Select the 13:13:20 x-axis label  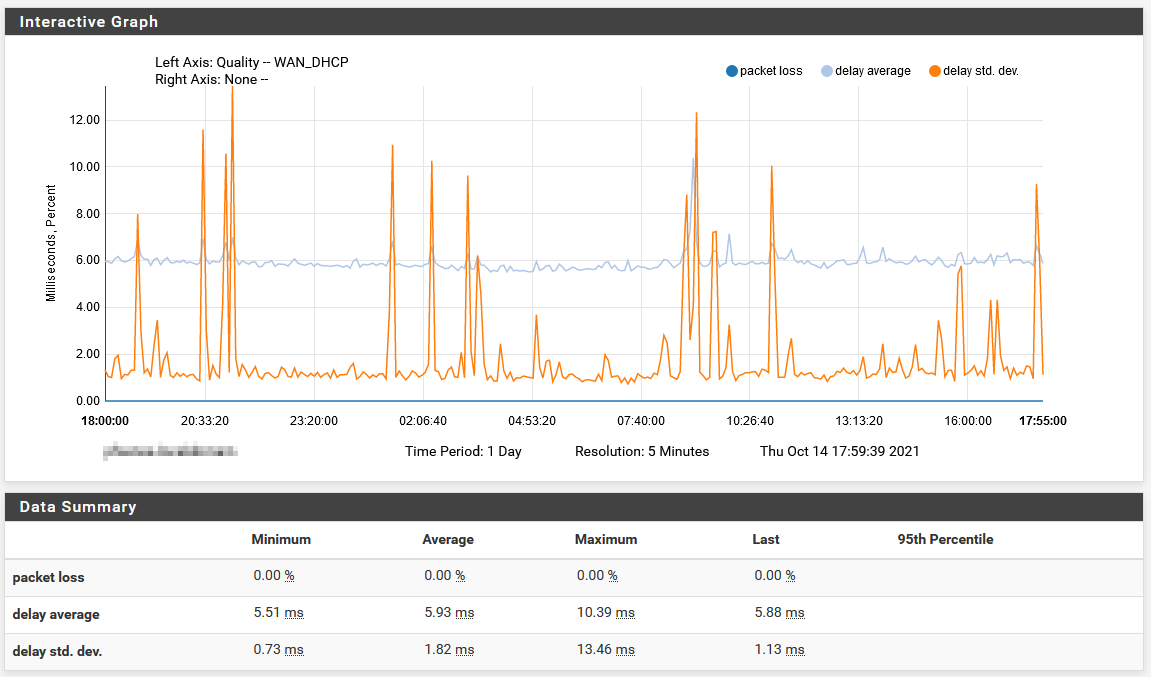(x=859, y=421)
